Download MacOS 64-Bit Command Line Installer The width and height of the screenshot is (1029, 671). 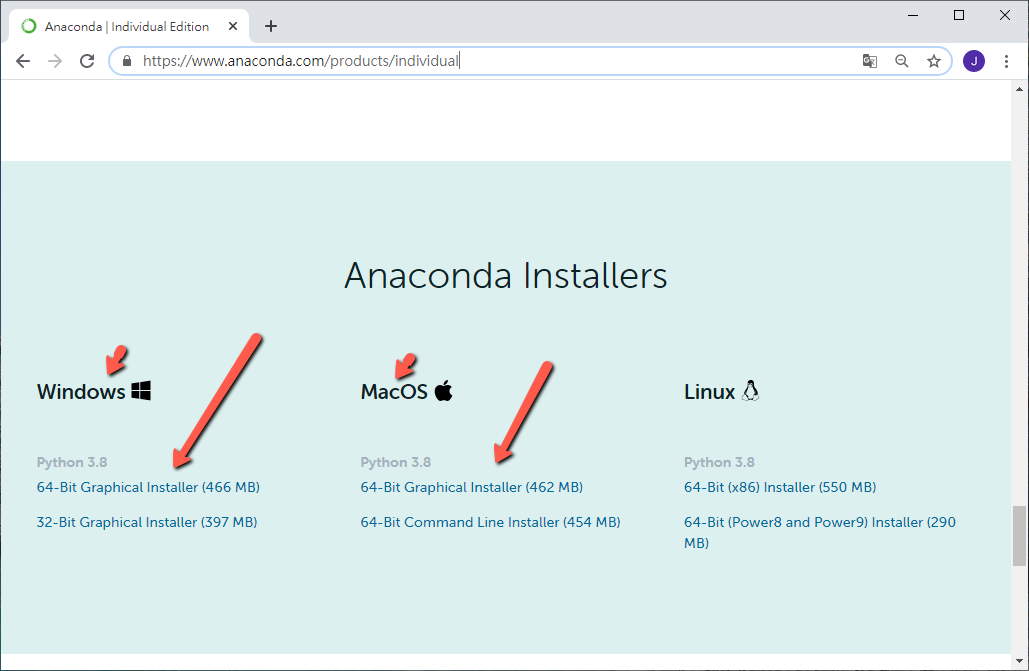[490, 522]
